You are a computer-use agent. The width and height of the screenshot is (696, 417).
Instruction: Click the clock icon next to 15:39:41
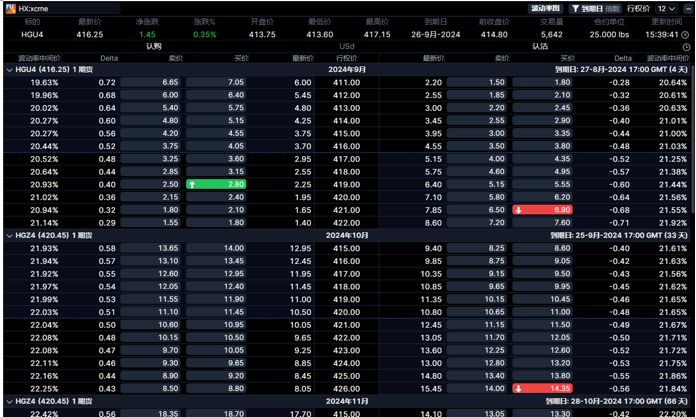point(687,34)
